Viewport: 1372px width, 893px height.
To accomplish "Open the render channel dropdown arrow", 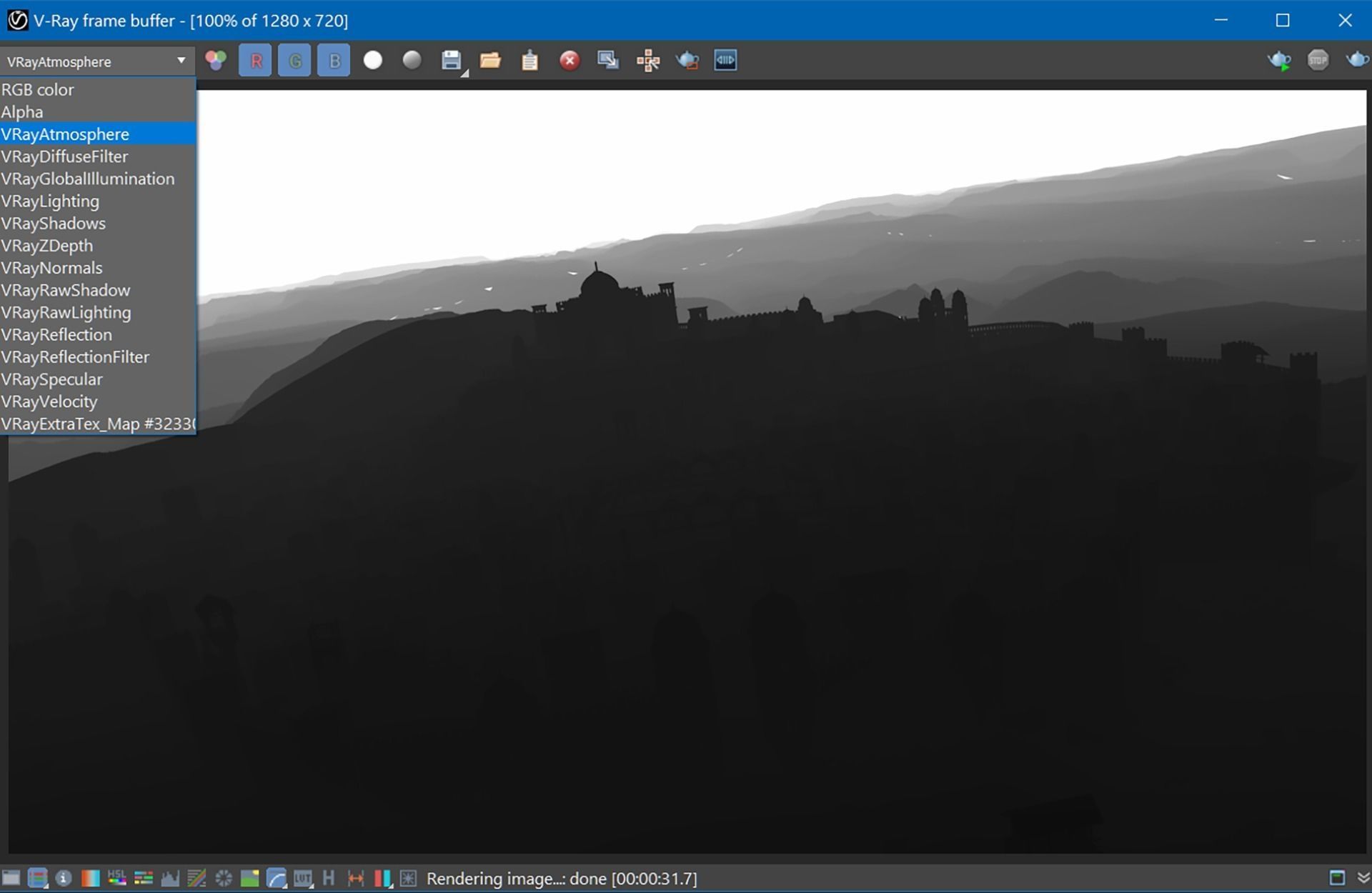I will (x=181, y=61).
